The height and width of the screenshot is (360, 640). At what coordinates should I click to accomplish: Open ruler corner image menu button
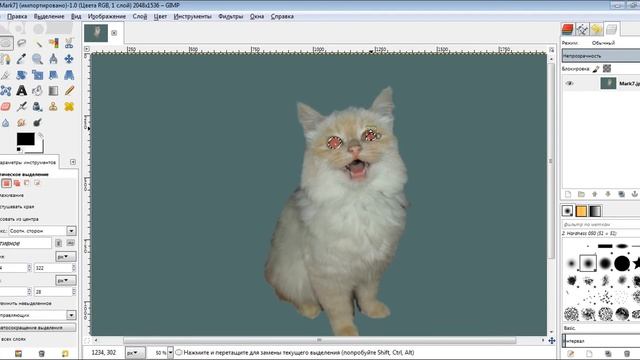coord(87,49)
